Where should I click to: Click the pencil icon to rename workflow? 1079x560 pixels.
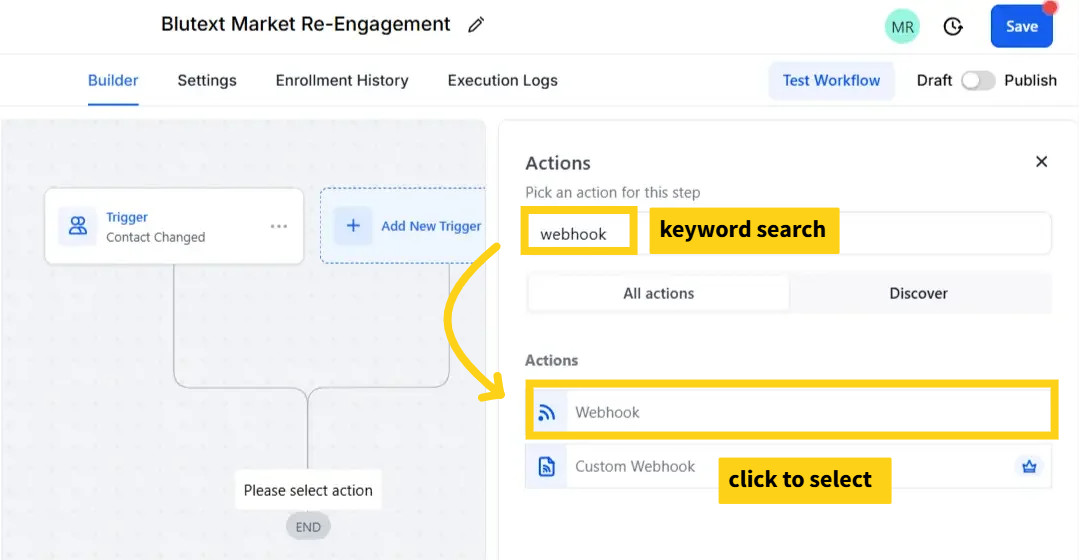(476, 25)
